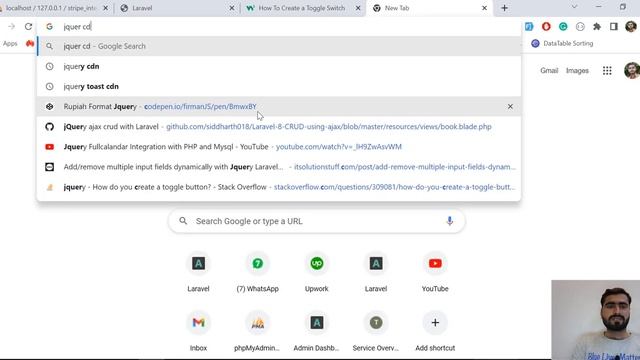640x360 pixels.
Task: Select the 'jquer cd - Google Search' suggestion
Action: coord(279,46)
